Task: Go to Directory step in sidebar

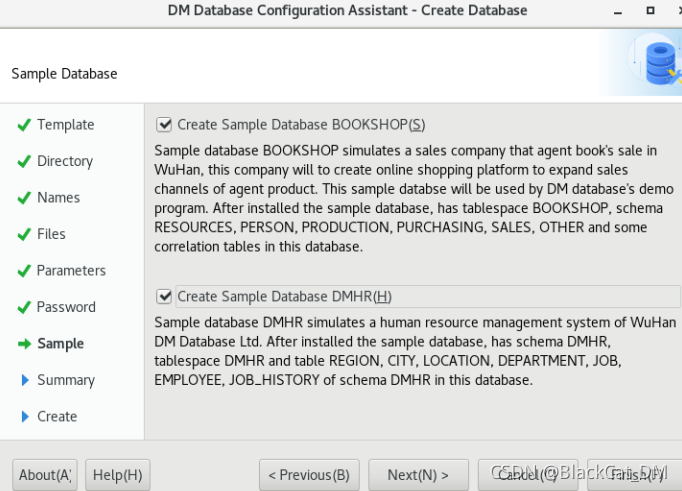Action: click(x=65, y=161)
